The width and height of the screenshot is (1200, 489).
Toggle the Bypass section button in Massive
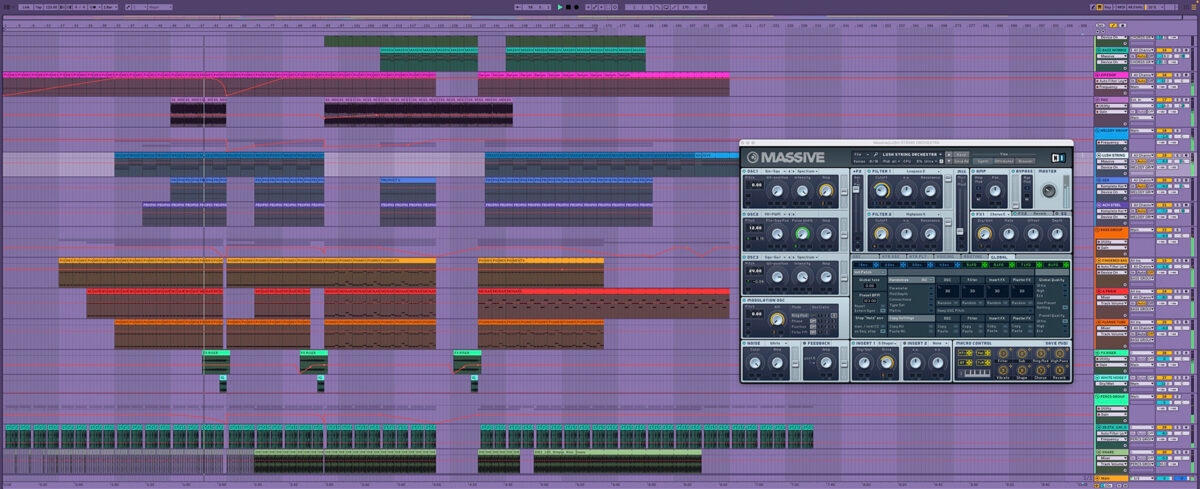click(x=1013, y=171)
